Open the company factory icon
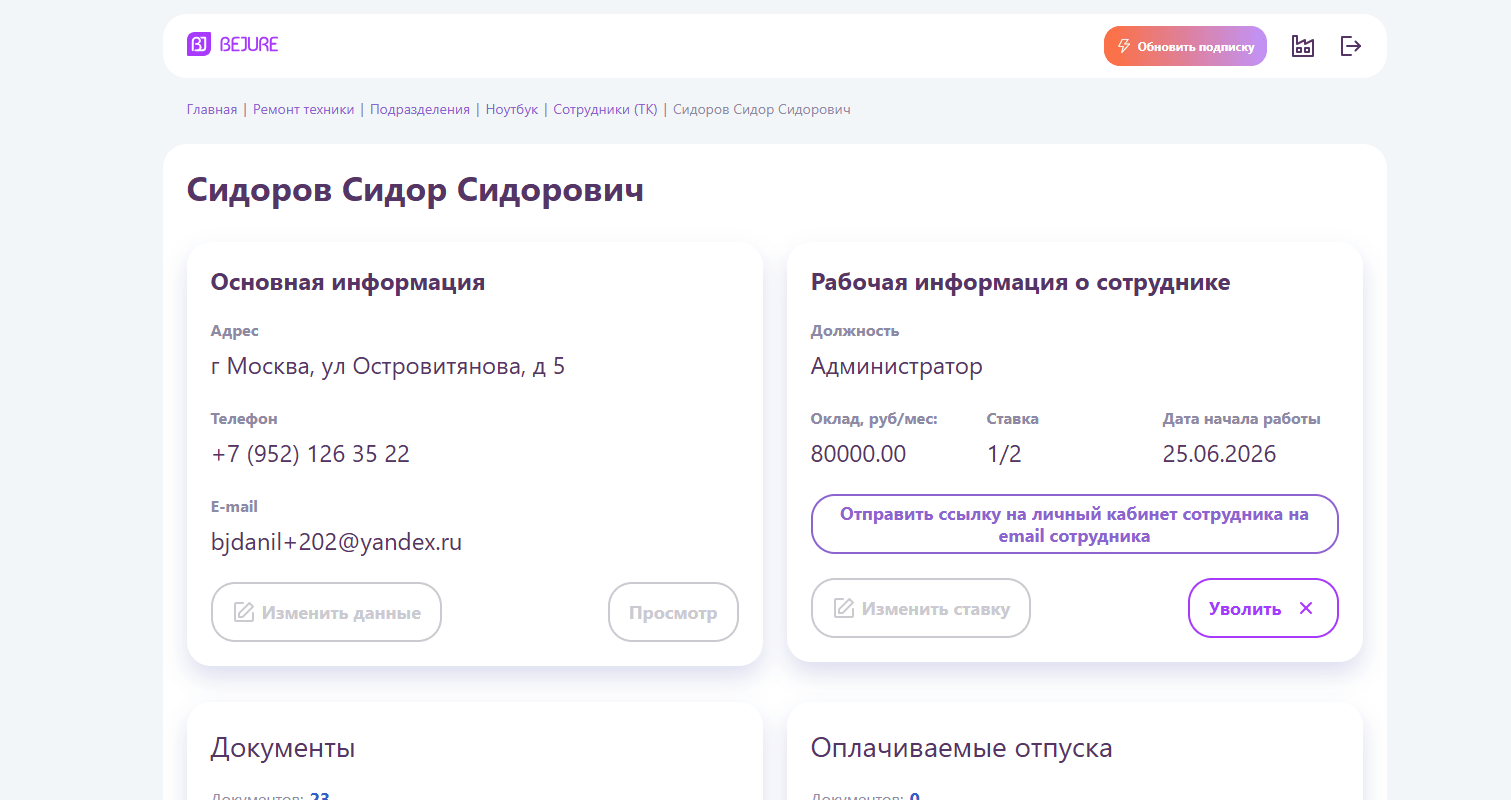 tap(1302, 46)
